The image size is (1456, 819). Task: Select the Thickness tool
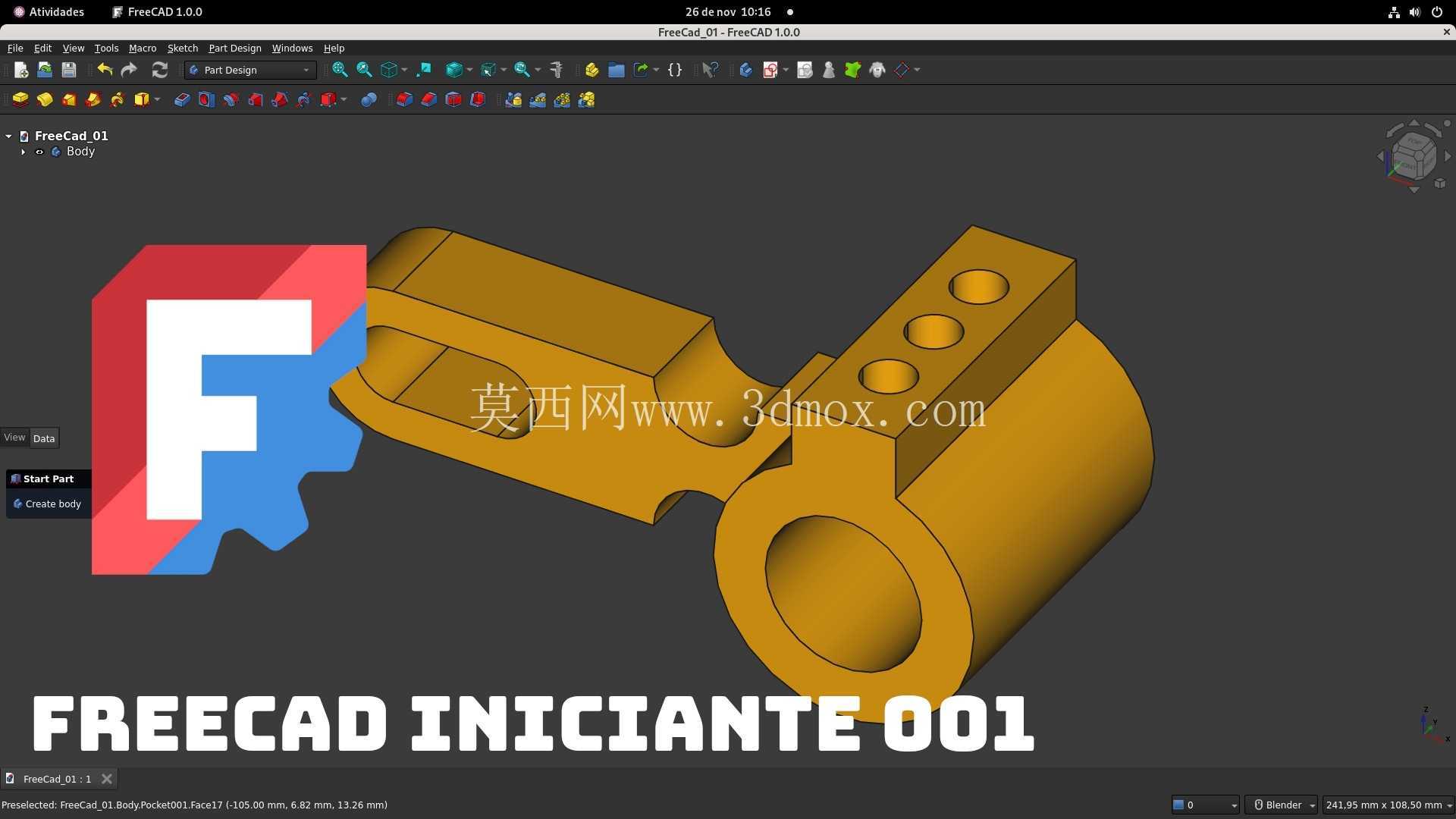pyautogui.click(x=477, y=99)
